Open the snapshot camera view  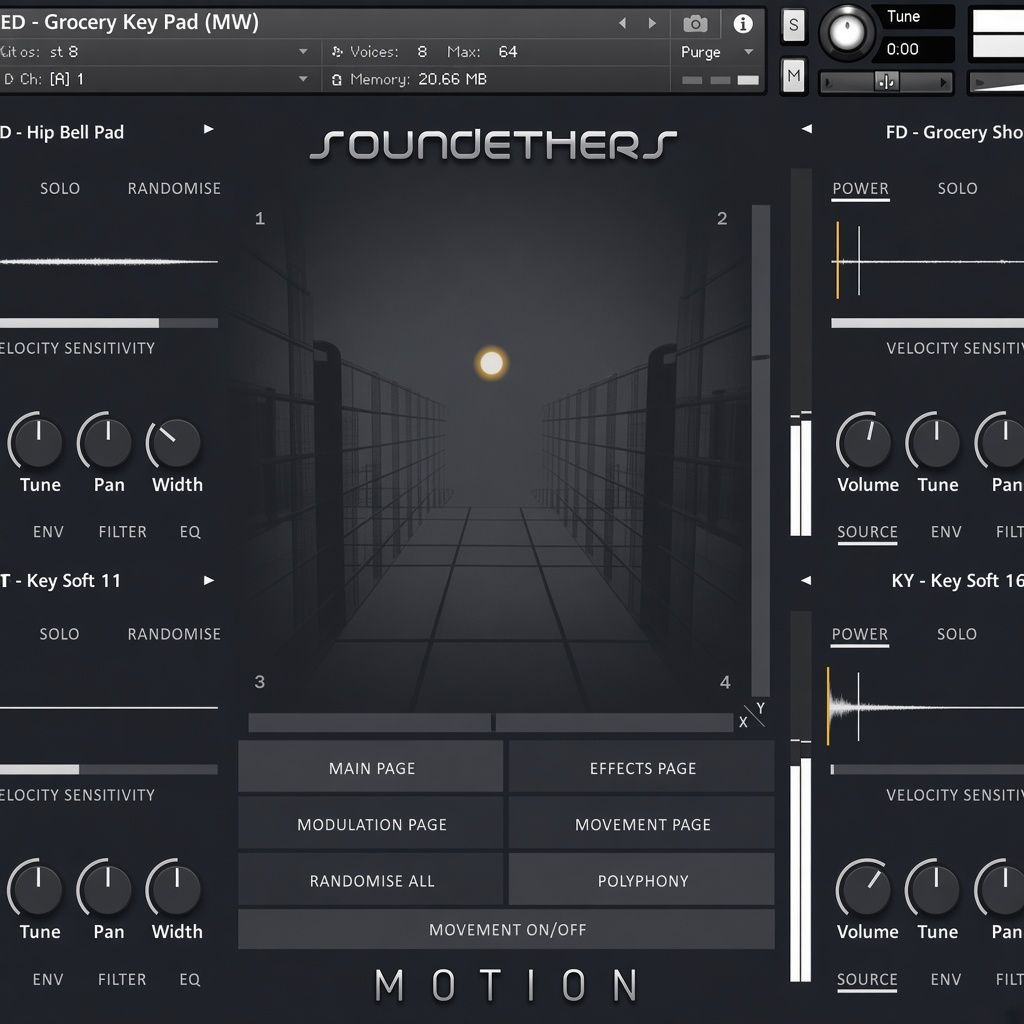(x=695, y=24)
